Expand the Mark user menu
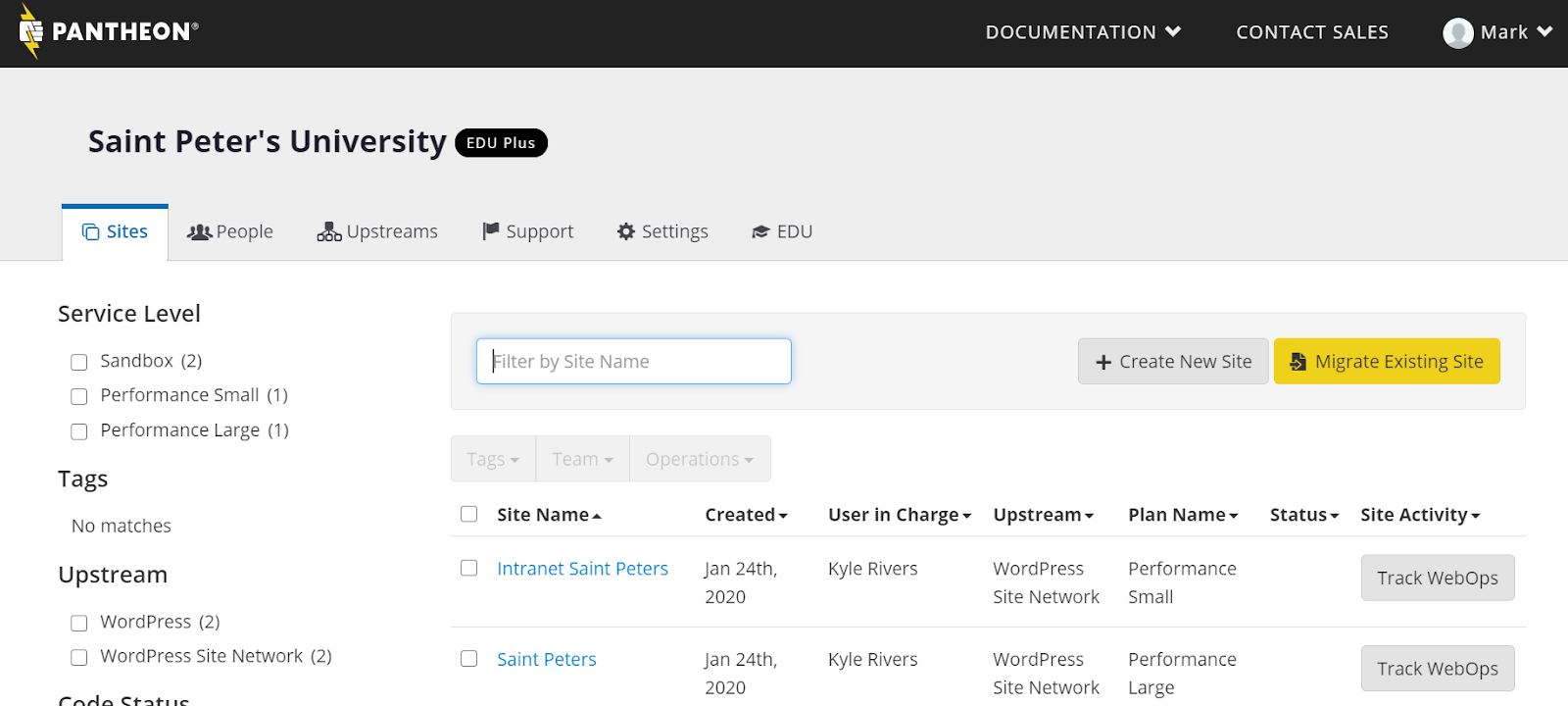This screenshot has height=706, width=1568. (x=1497, y=32)
